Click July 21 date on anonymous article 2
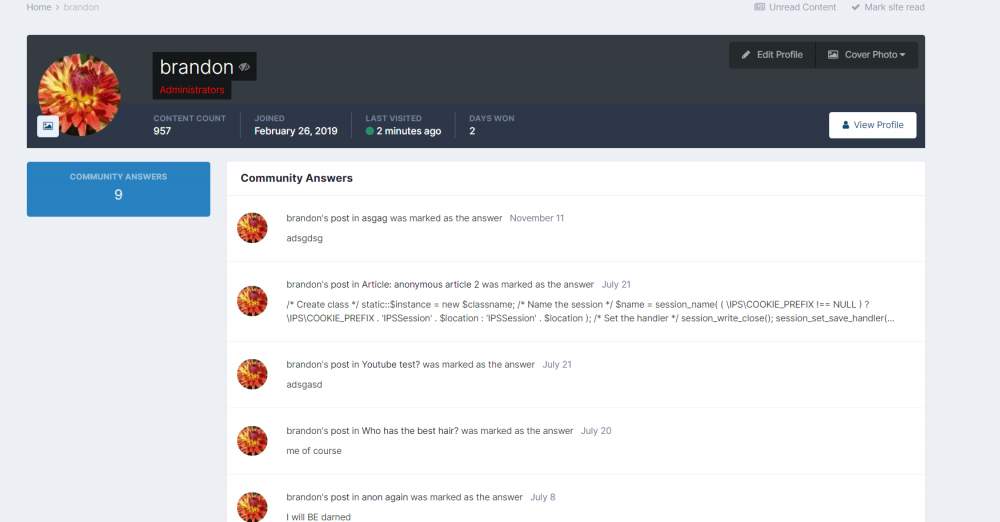The image size is (1000, 522). pos(616,285)
